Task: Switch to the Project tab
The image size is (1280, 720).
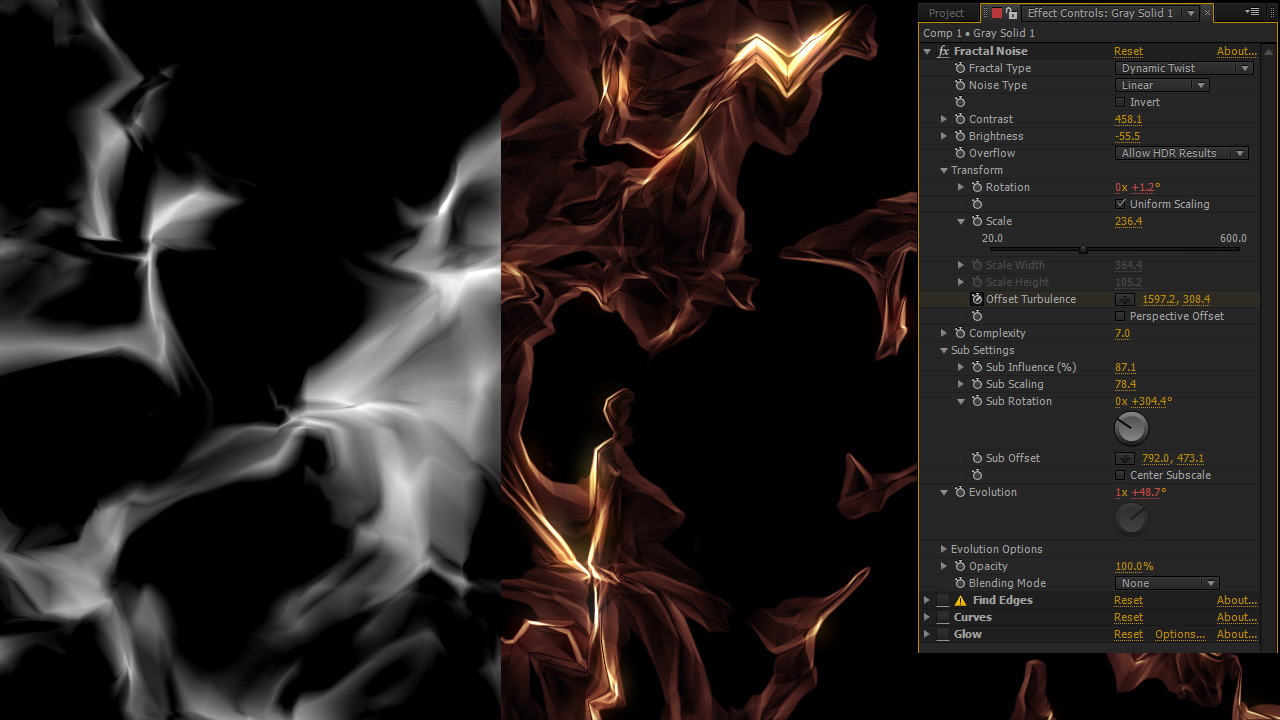Action: tap(946, 13)
